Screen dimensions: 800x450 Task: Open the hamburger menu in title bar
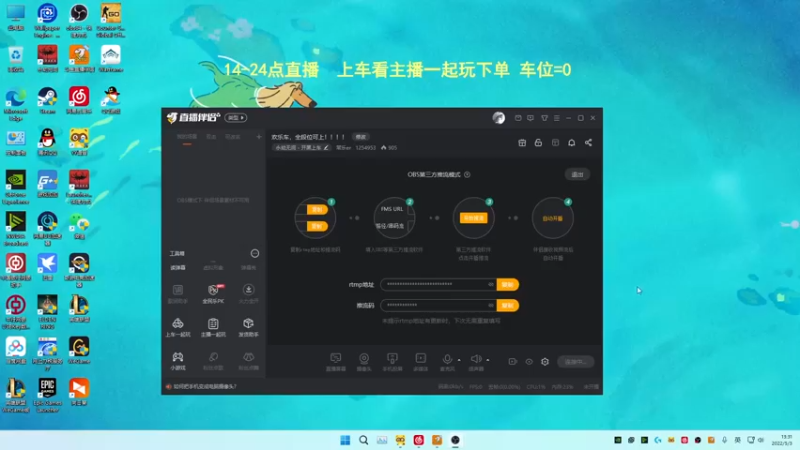pyautogui.click(x=557, y=118)
